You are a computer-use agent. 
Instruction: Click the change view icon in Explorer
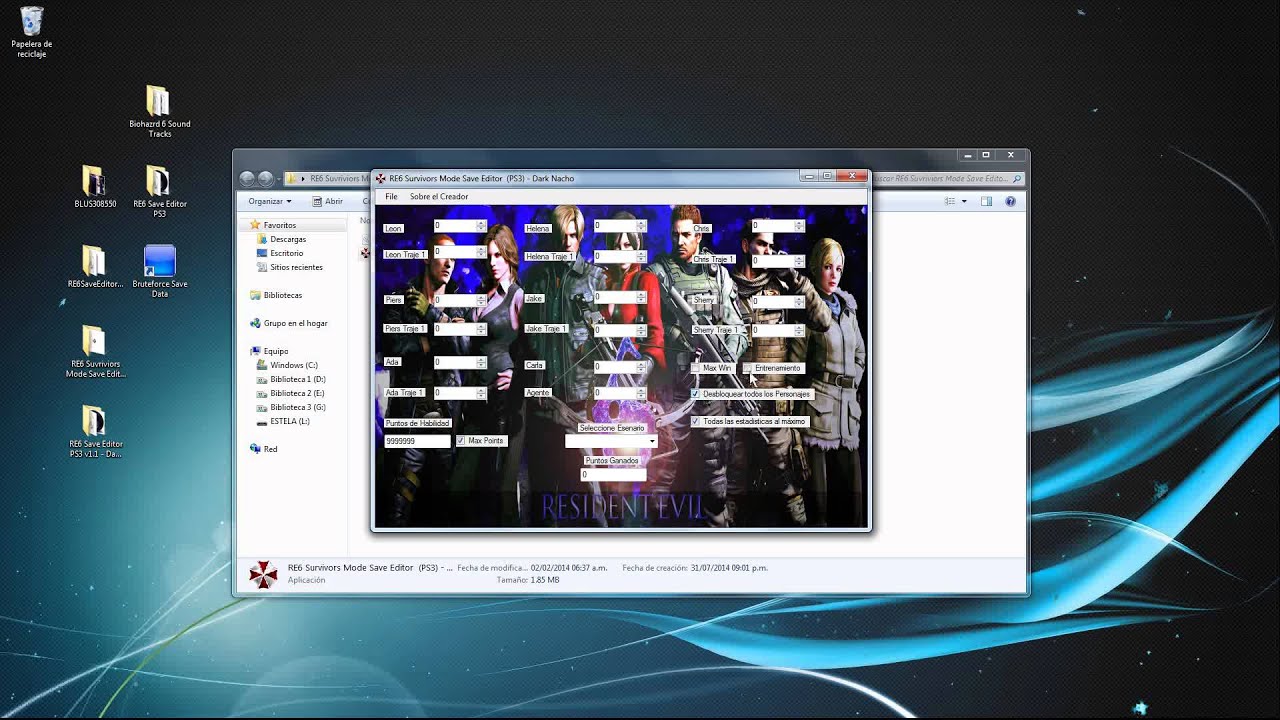pos(951,201)
